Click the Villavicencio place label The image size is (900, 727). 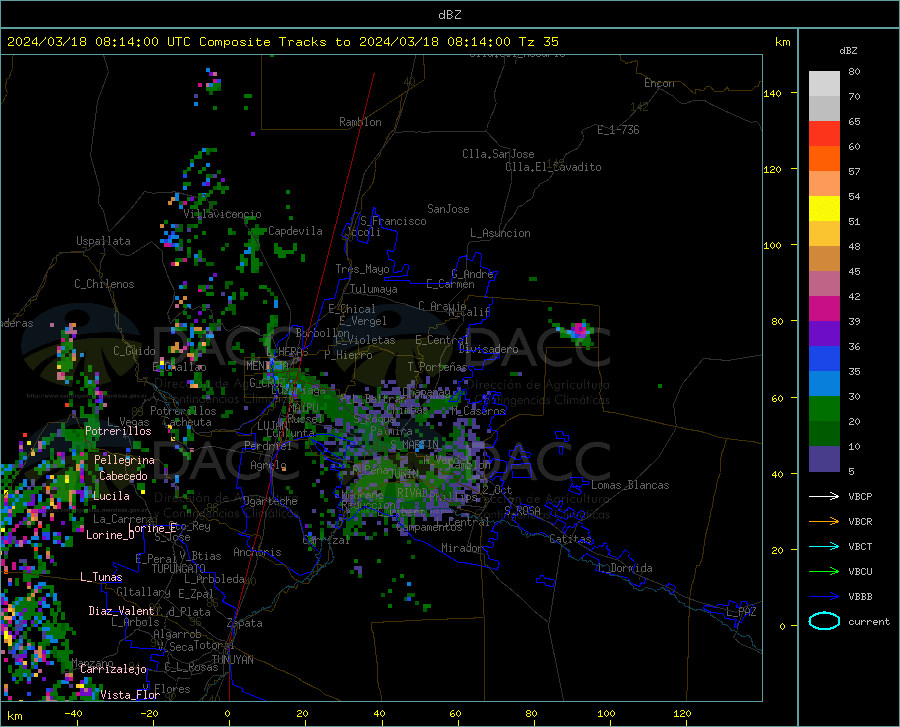[x=222, y=214]
